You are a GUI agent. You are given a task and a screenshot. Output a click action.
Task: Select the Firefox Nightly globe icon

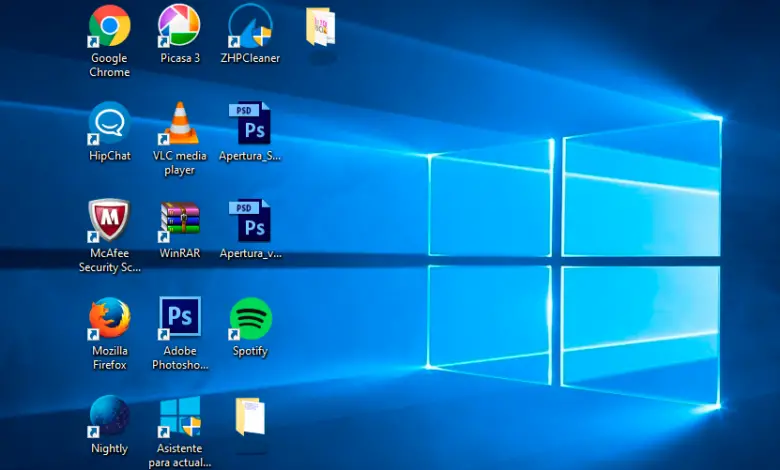tap(109, 416)
